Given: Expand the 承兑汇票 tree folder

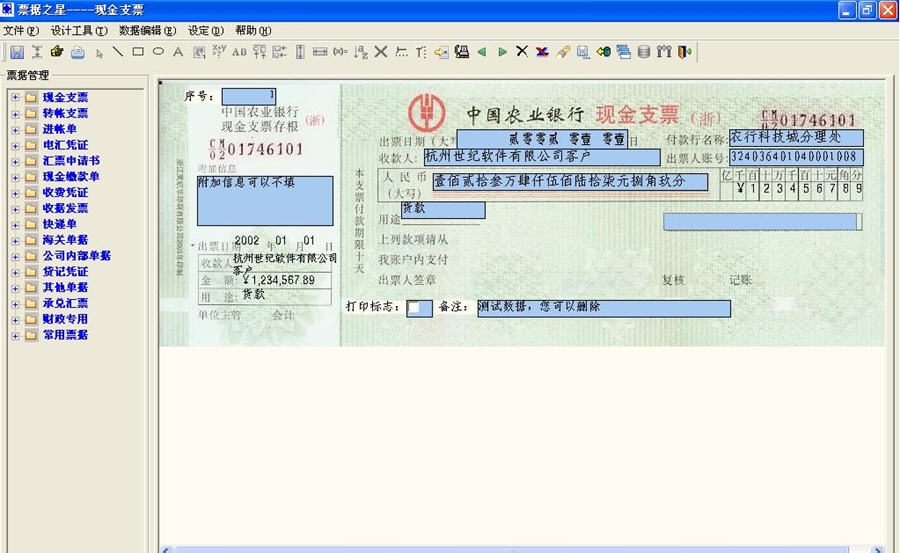Looking at the screenshot, I should [15, 304].
